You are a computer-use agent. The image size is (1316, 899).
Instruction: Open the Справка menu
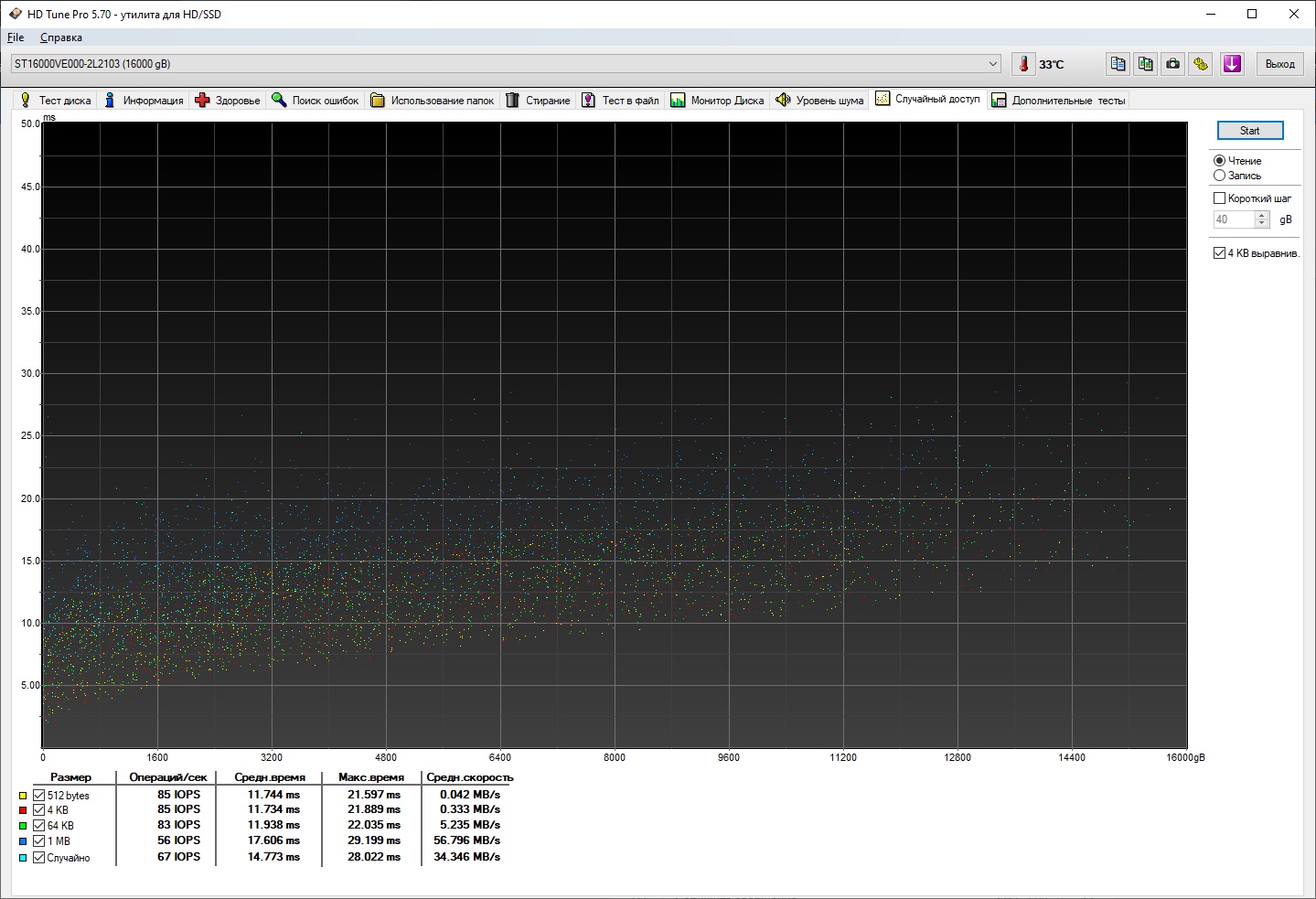(61, 37)
